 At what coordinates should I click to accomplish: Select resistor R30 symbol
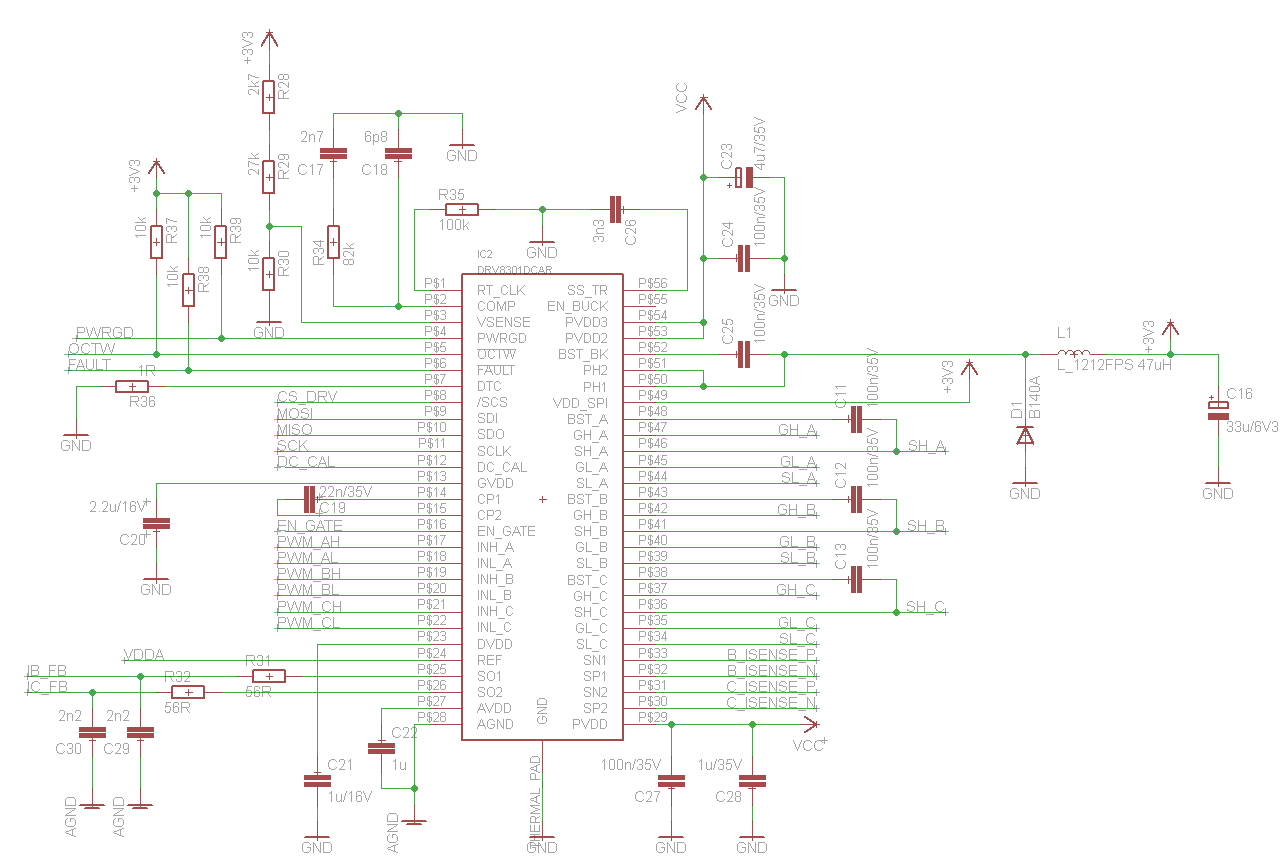coord(269,273)
